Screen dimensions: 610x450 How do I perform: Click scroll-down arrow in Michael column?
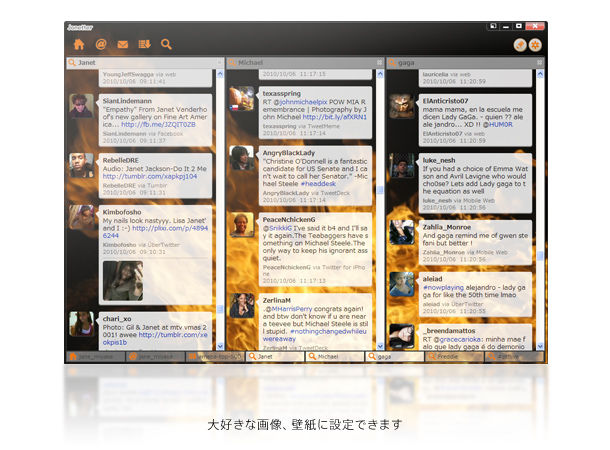pyautogui.click(x=380, y=346)
